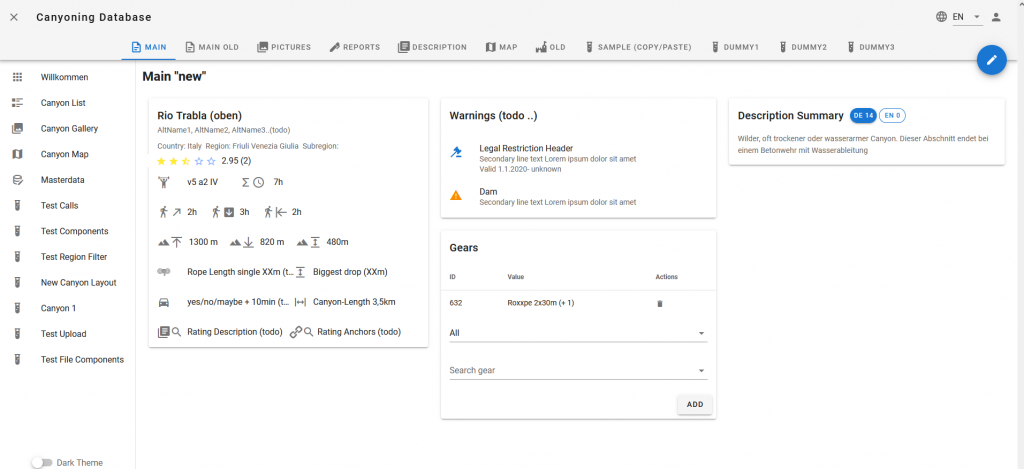Close the navigation drawer with X icon
This screenshot has width=1024, height=469.
[x=14, y=17]
